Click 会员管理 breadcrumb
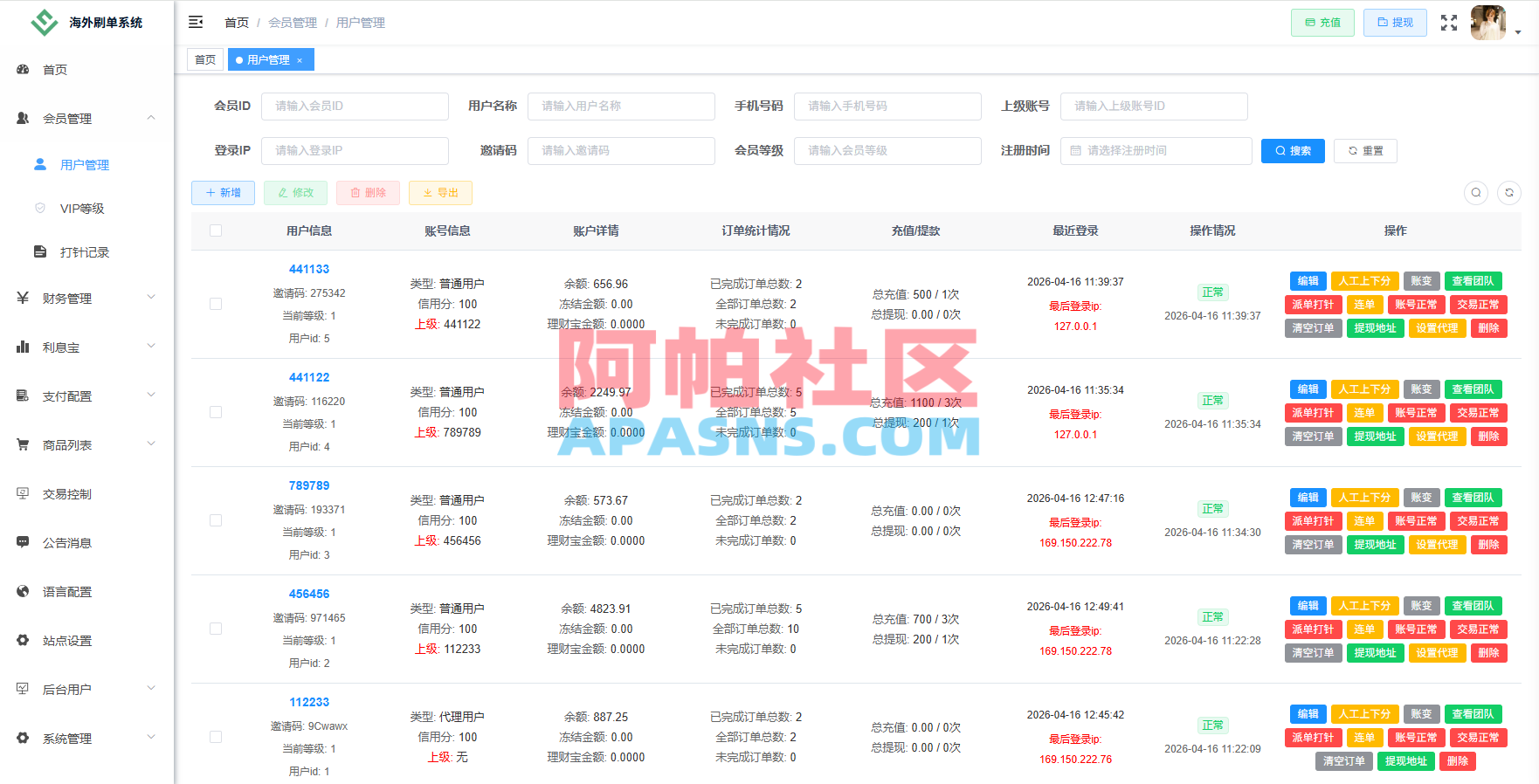1539x784 pixels. [293, 23]
